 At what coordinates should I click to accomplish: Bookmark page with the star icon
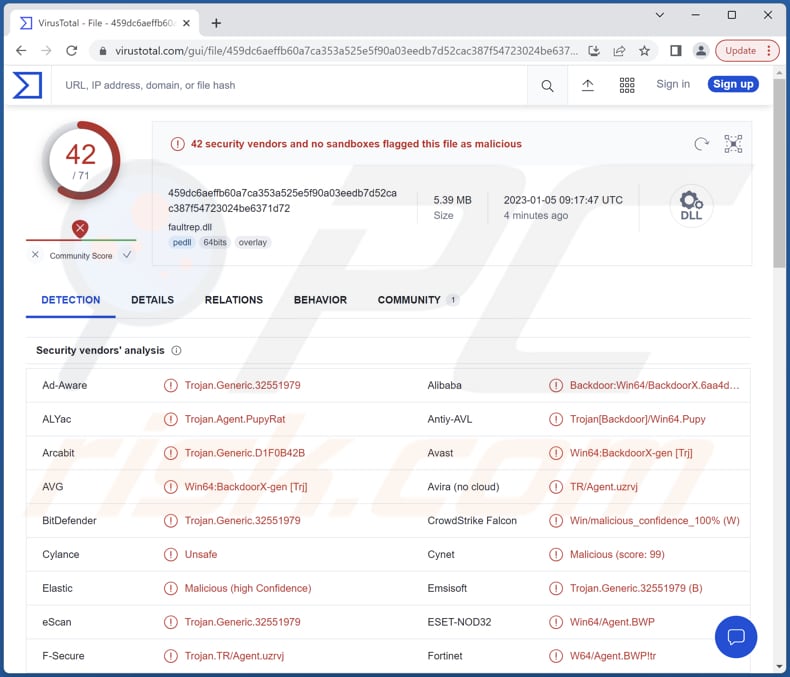click(645, 51)
